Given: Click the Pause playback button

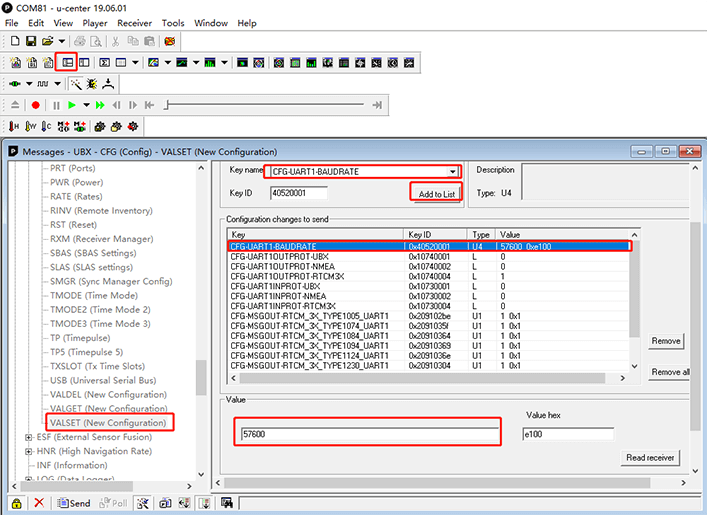Looking at the screenshot, I should (x=56, y=105).
